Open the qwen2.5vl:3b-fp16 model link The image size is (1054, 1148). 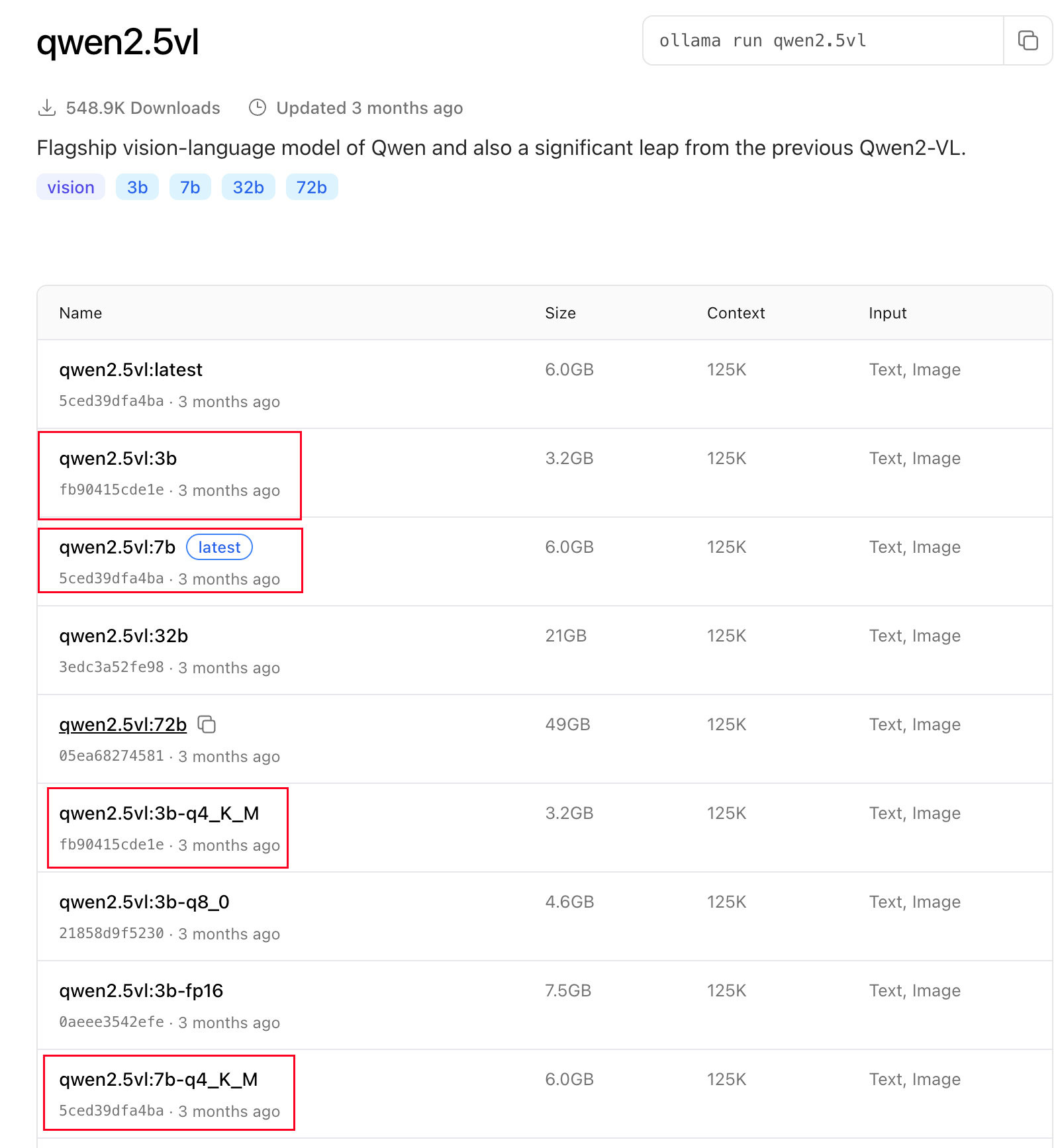(x=141, y=990)
